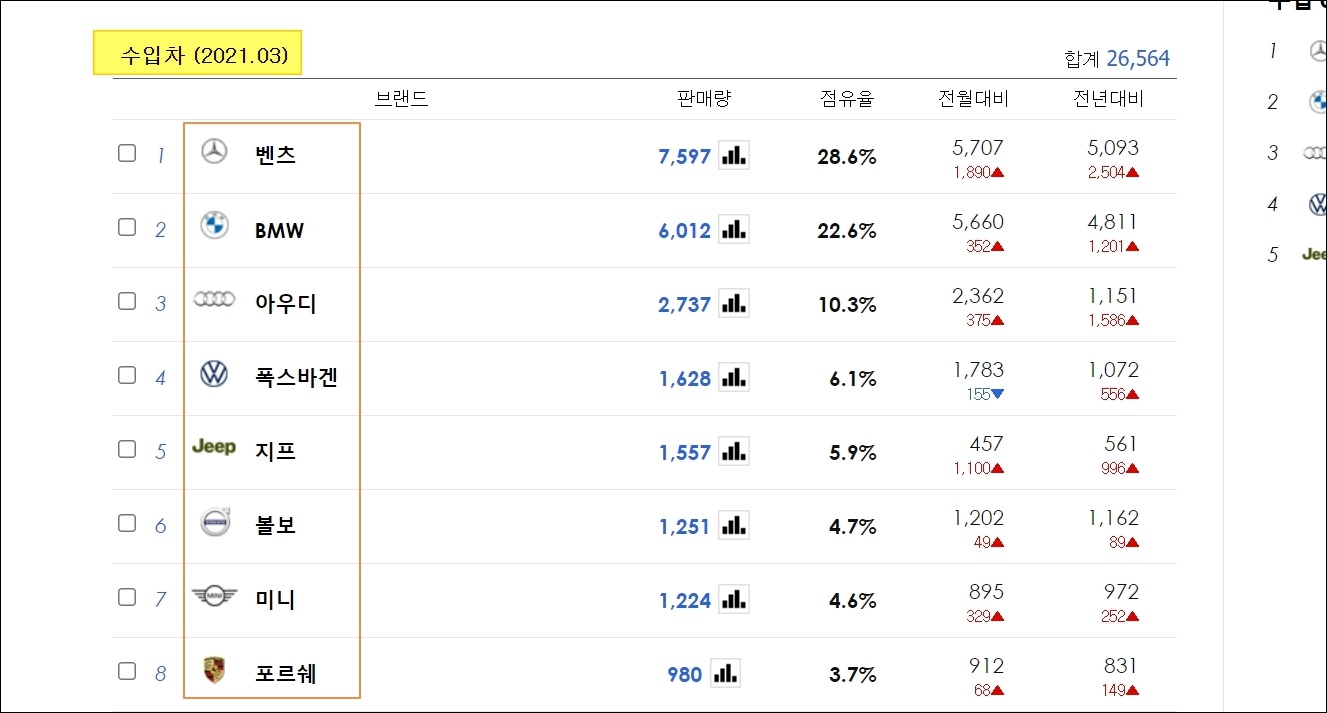
Task: Open the 볼보 brand link
Action: pos(276,525)
